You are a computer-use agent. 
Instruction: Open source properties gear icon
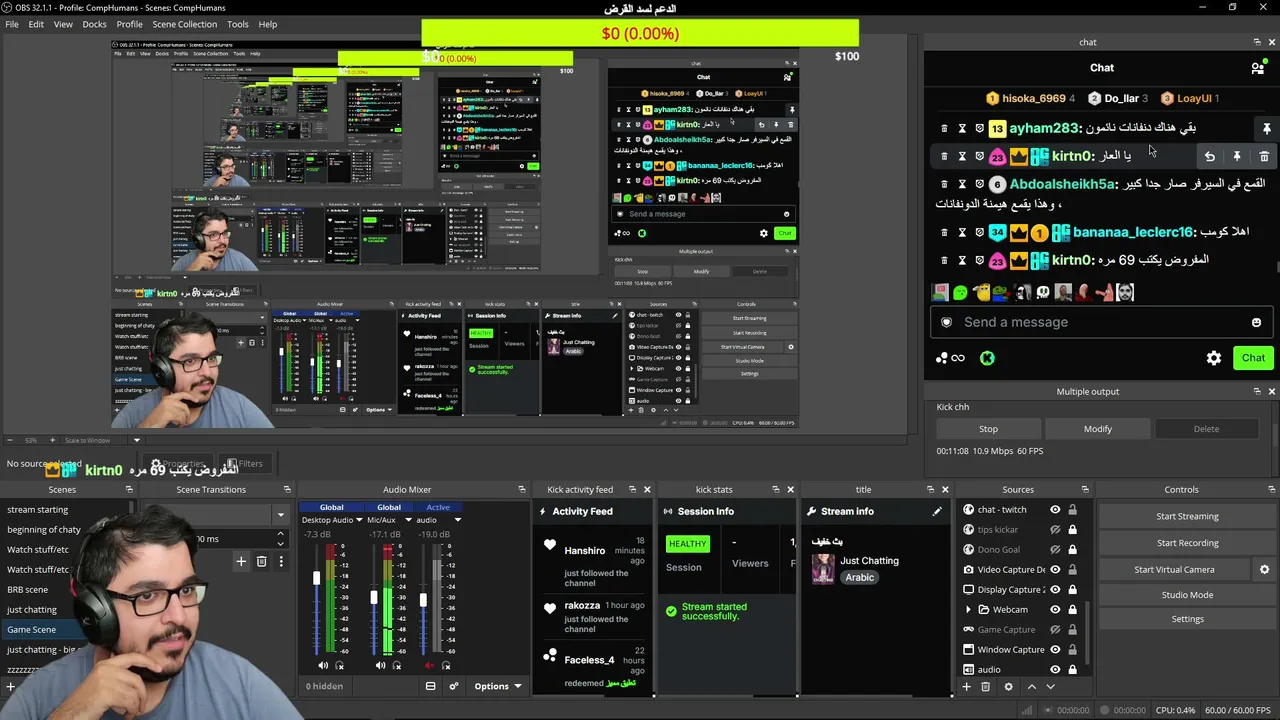1008,687
